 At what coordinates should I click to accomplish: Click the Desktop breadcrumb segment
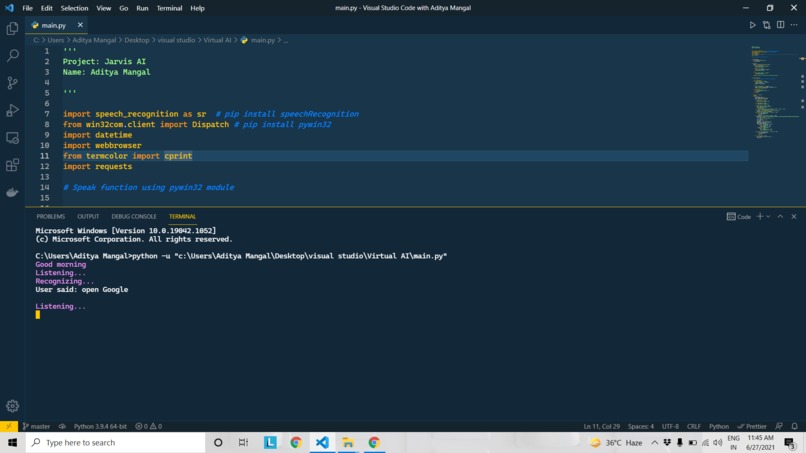tap(137, 40)
